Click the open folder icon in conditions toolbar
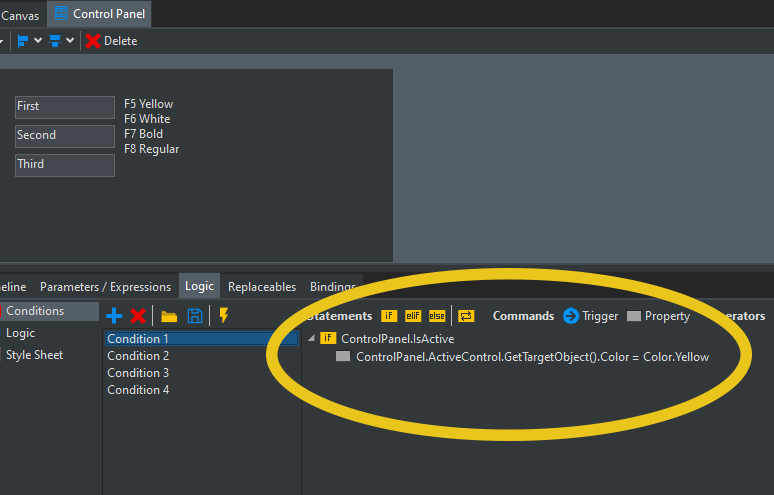This screenshot has width=774, height=495. pos(170,316)
